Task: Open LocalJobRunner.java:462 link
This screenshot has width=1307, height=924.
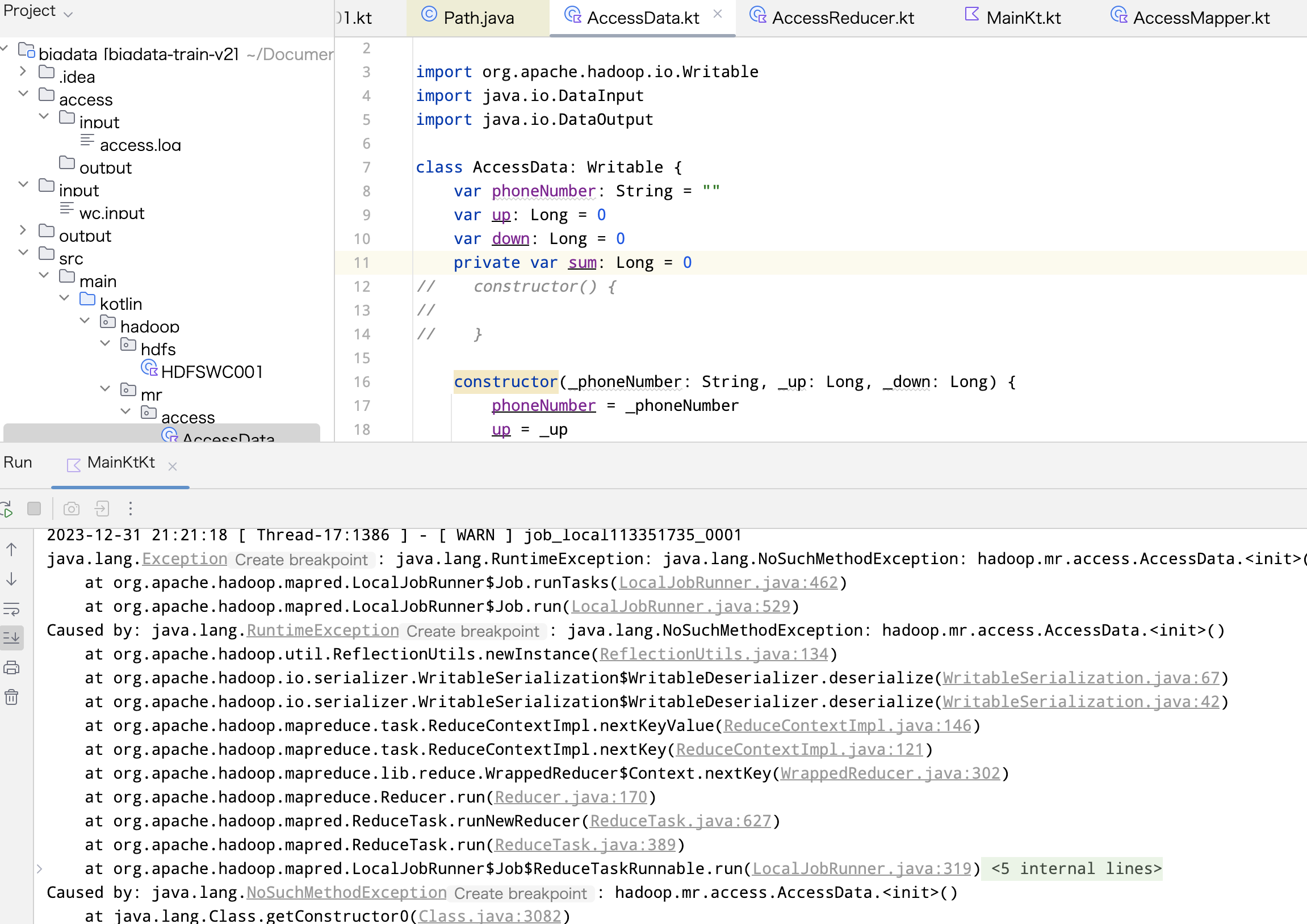Action: [x=728, y=583]
